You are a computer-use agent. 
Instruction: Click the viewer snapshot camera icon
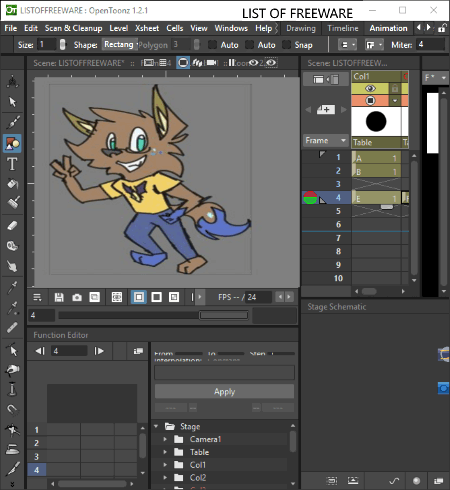point(77,297)
